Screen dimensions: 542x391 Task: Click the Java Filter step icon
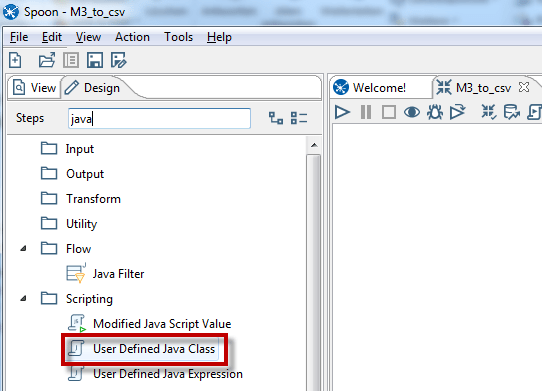pos(76,273)
